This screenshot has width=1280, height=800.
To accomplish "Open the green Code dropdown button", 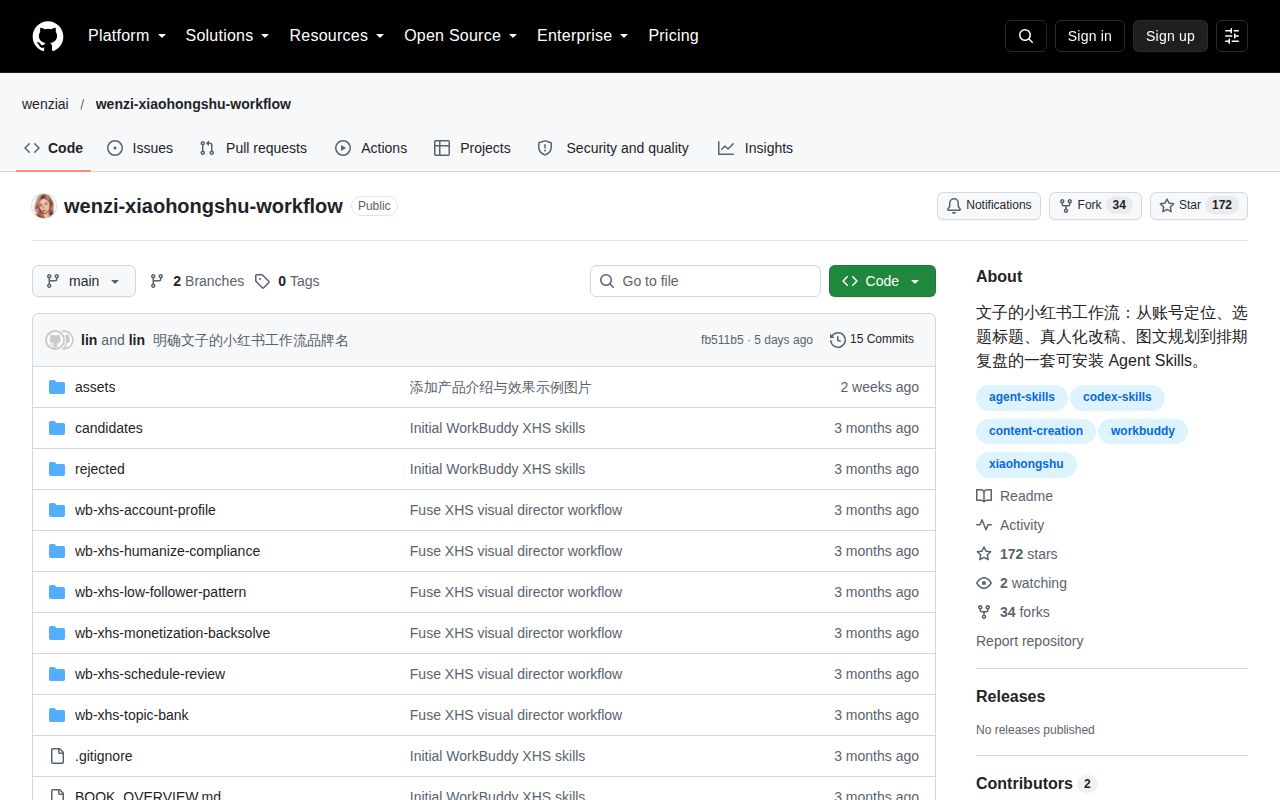I will click(x=882, y=281).
